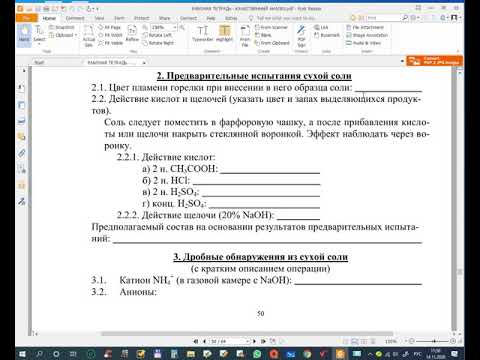Image resolution: width=480 pixels, height=360 pixels.
Task: Go to the first page
Action: (196, 341)
